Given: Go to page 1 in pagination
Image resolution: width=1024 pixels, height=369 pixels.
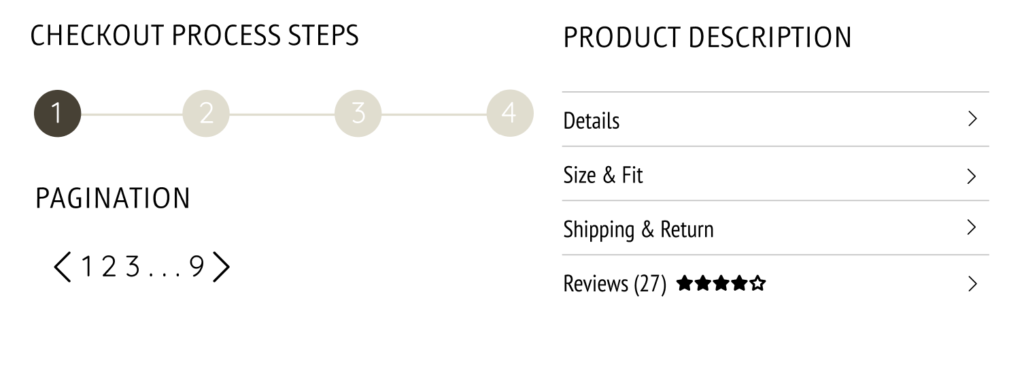Looking at the screenshot, I should pos(86,266).
